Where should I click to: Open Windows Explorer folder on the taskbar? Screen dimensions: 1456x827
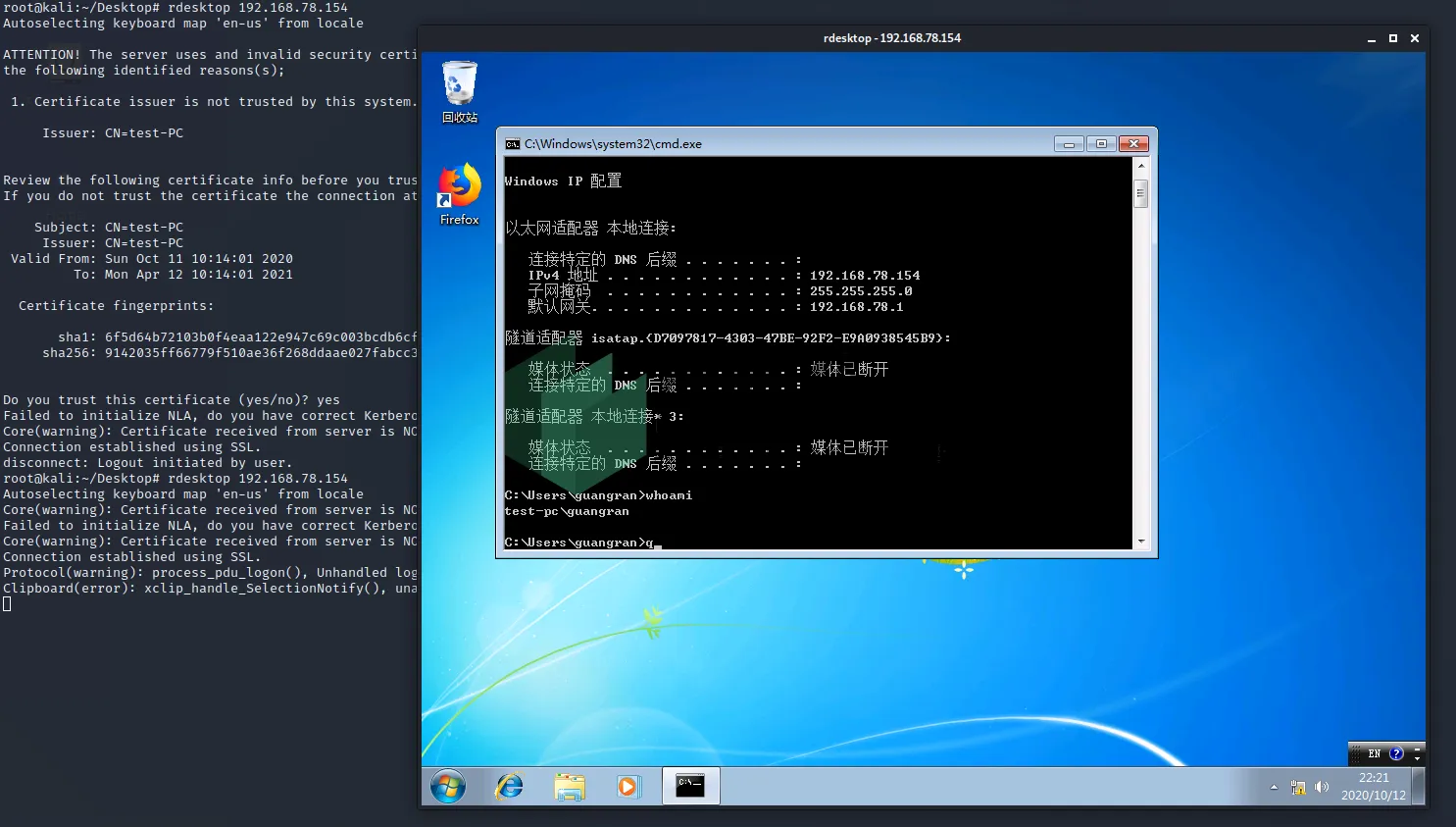pyautogui.click(x=569, y=787)
